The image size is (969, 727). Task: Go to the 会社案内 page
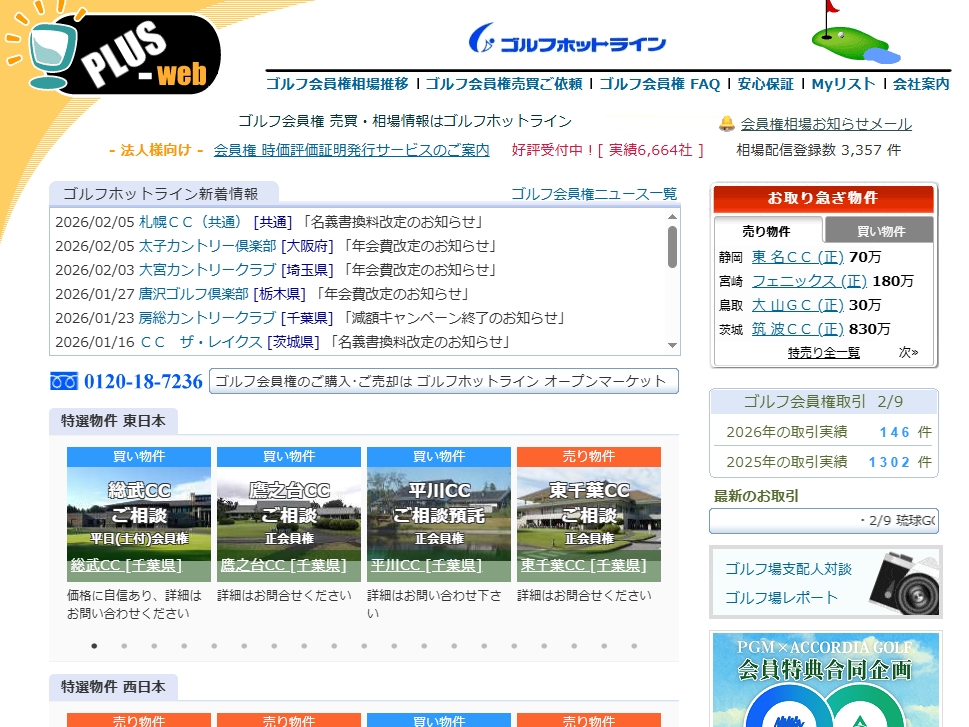921,84
